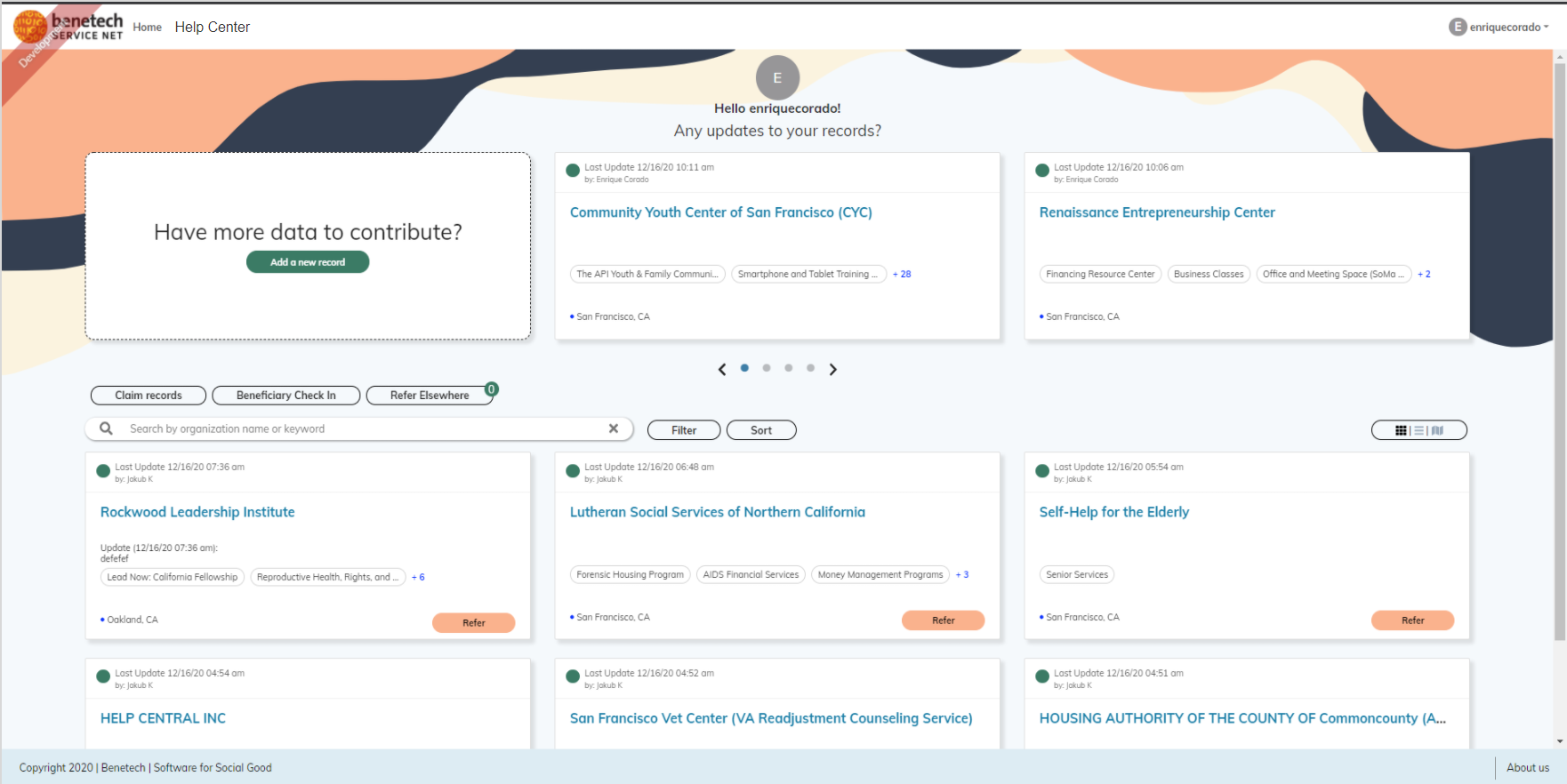Image resolution: width=1567 pixels, height=784 pixels.
Task: Click status dot on Renaissance Entrepreneurship card
Action: (1042, 171)
